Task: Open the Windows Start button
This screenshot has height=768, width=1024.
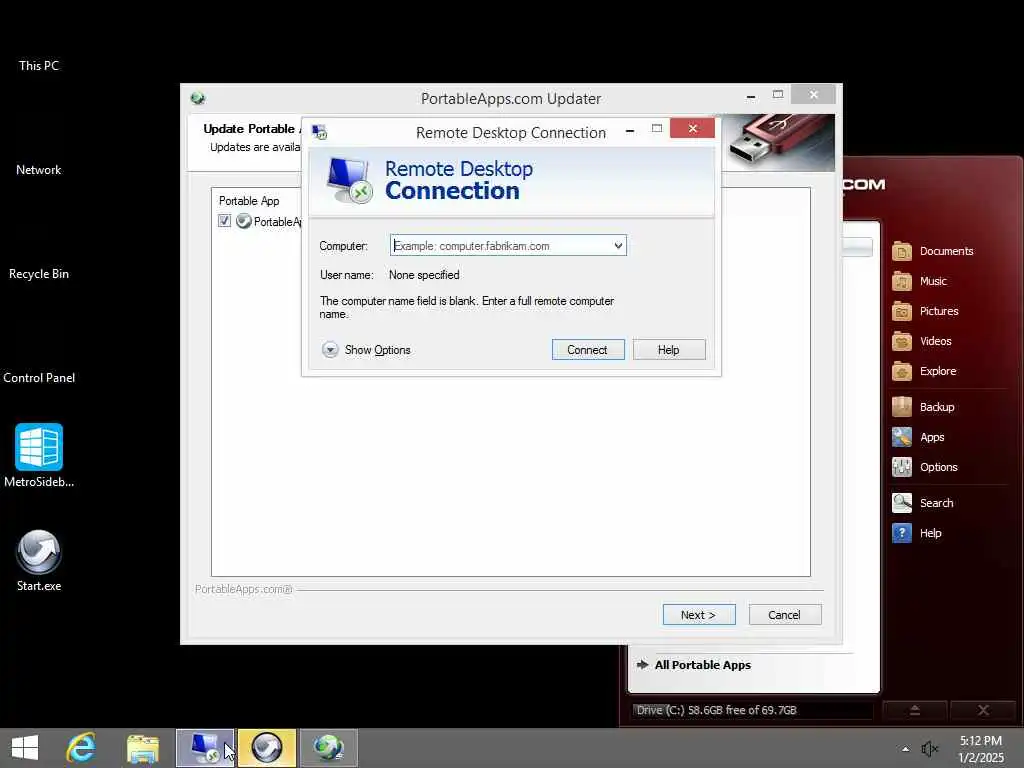Action: click(25, 748)
